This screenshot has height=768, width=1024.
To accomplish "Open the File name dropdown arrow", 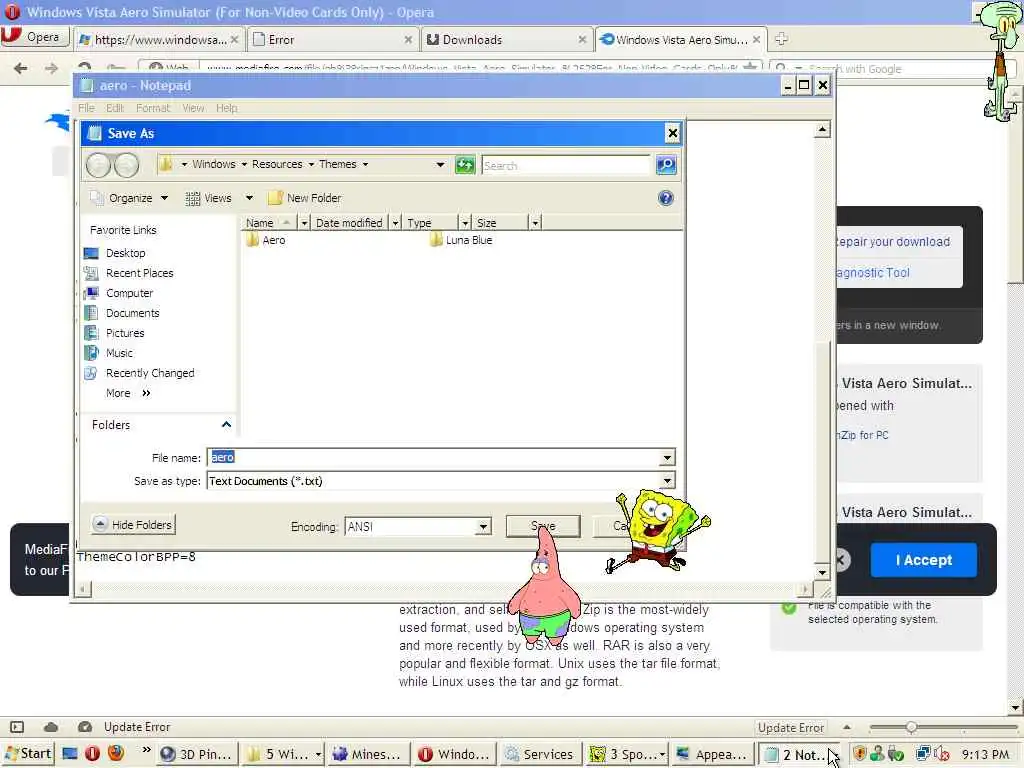I will pyautogui.click(x=667, y=458).
